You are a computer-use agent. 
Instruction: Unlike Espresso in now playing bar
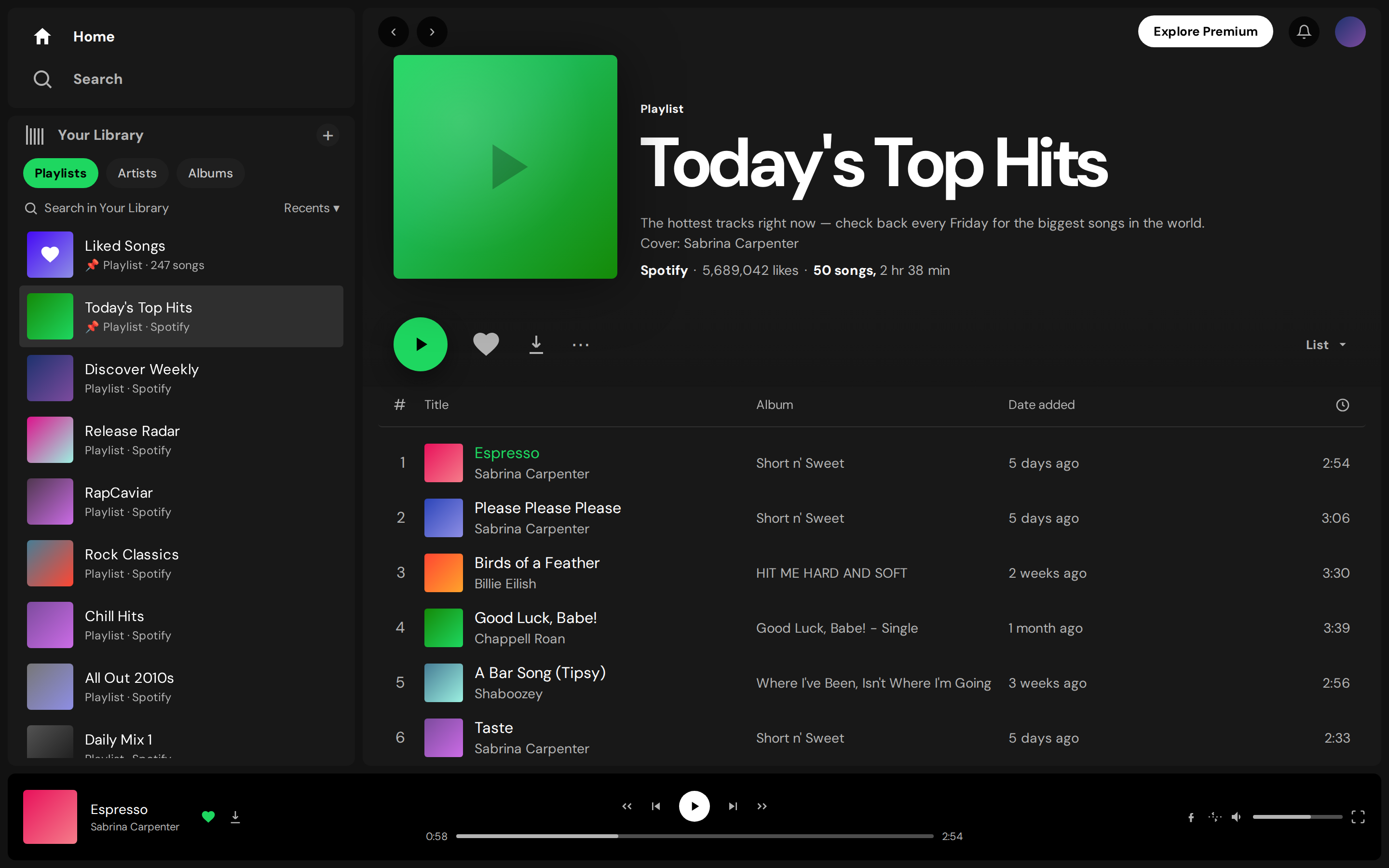(208, 816)
